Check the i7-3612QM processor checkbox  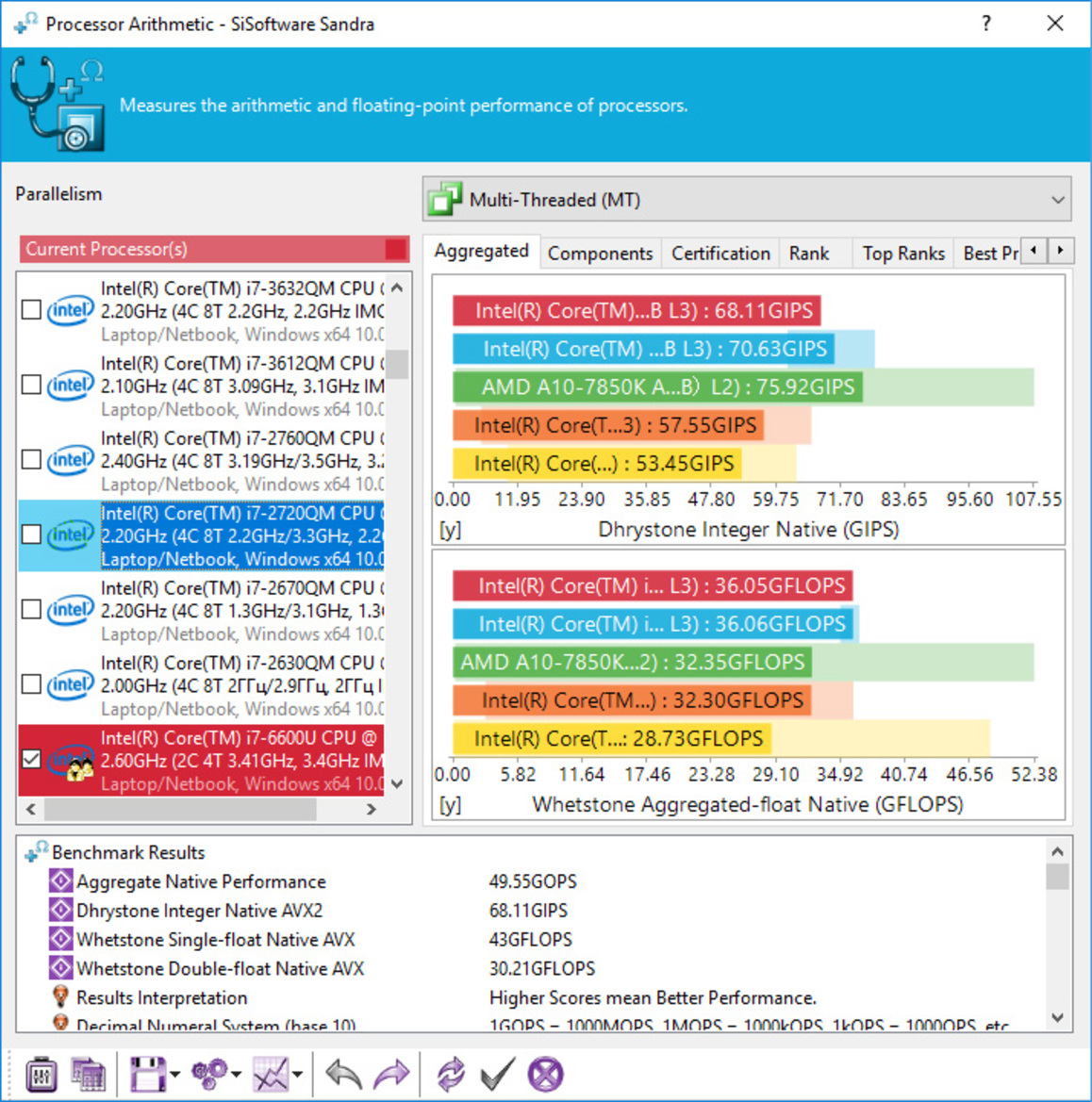point(31,385)
